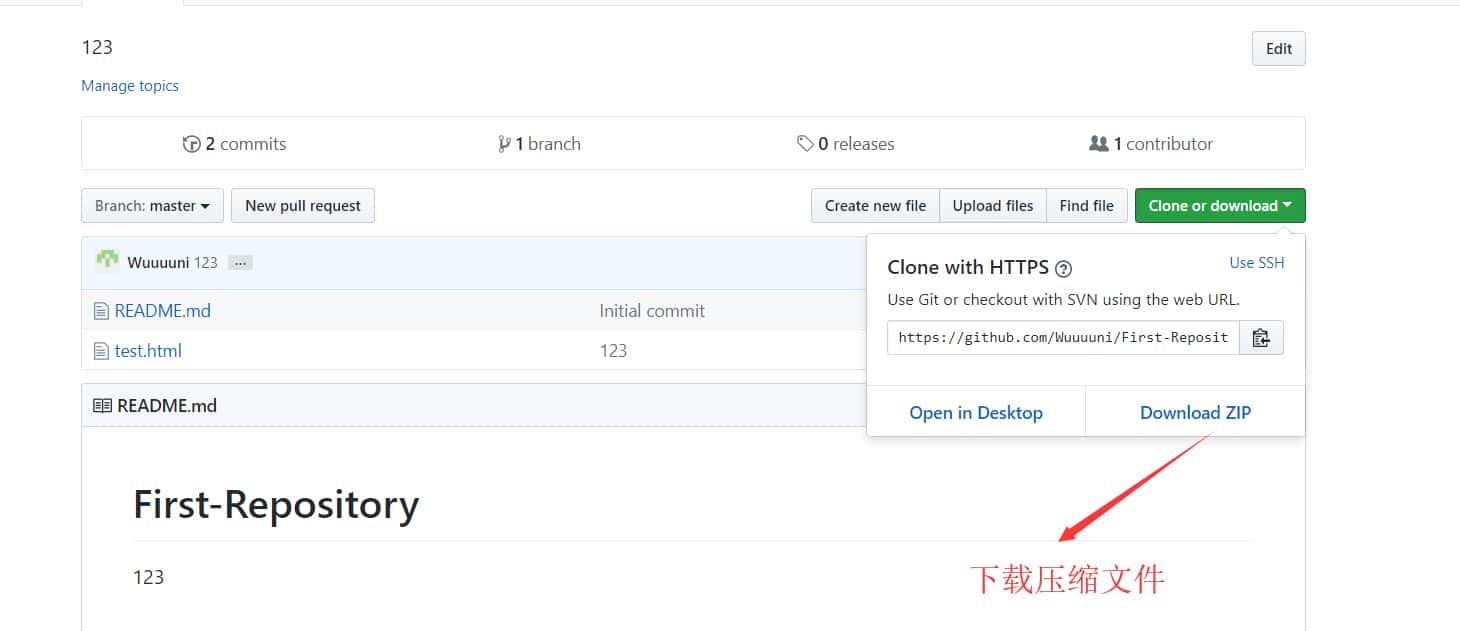Expand commit message ellipsis button

[240, 263]
